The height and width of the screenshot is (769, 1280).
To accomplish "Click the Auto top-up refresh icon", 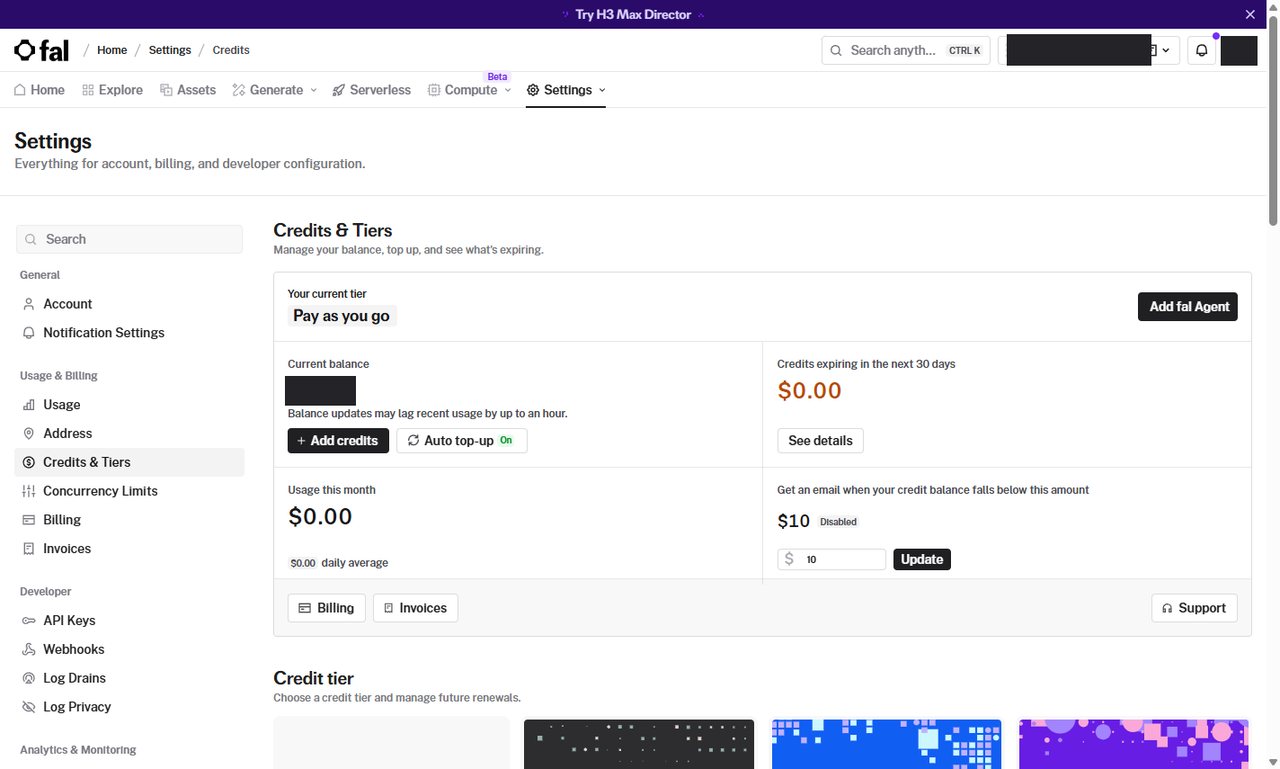I will tap(413, 440).
